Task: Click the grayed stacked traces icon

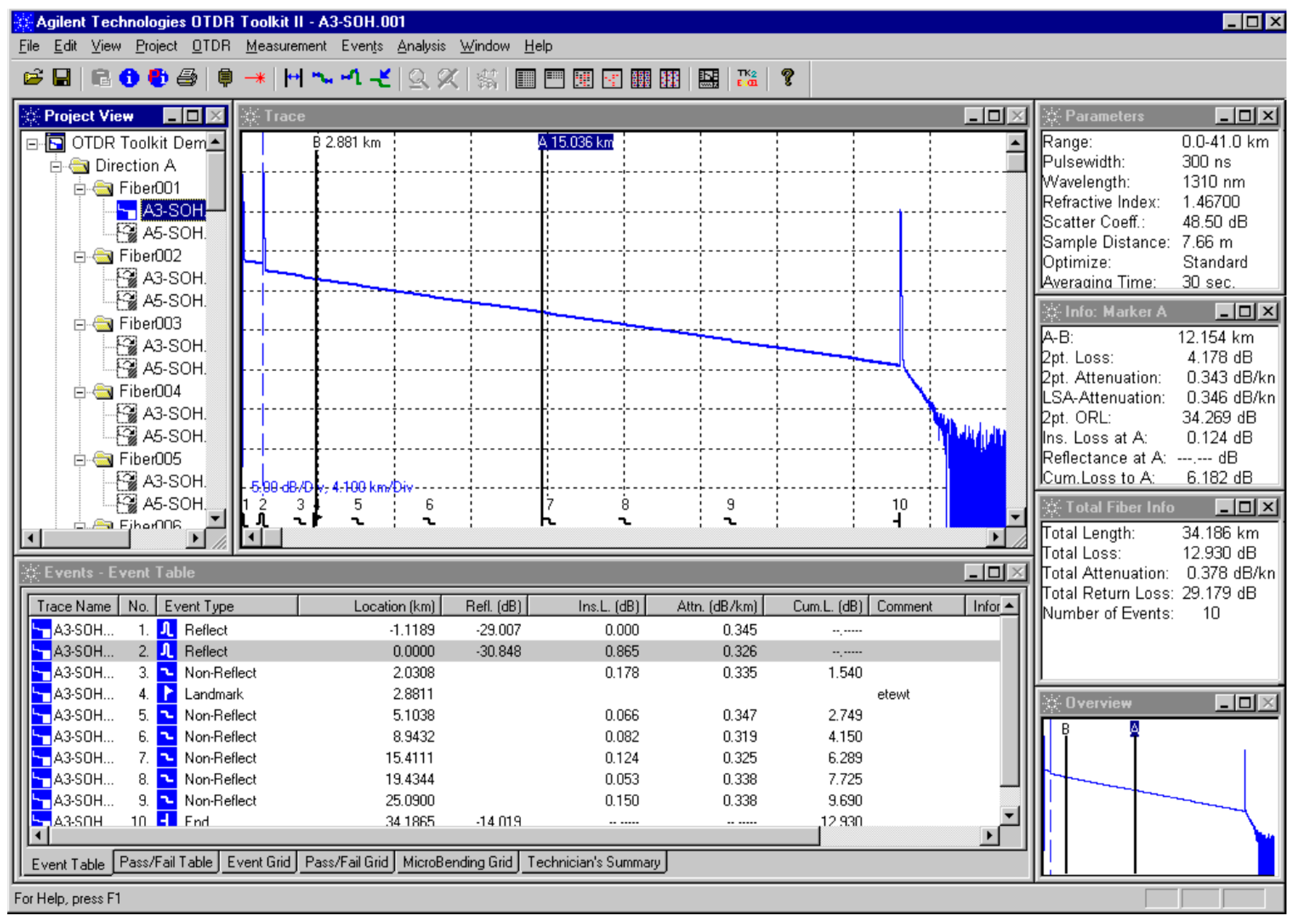Action: (x=487, y=79)
